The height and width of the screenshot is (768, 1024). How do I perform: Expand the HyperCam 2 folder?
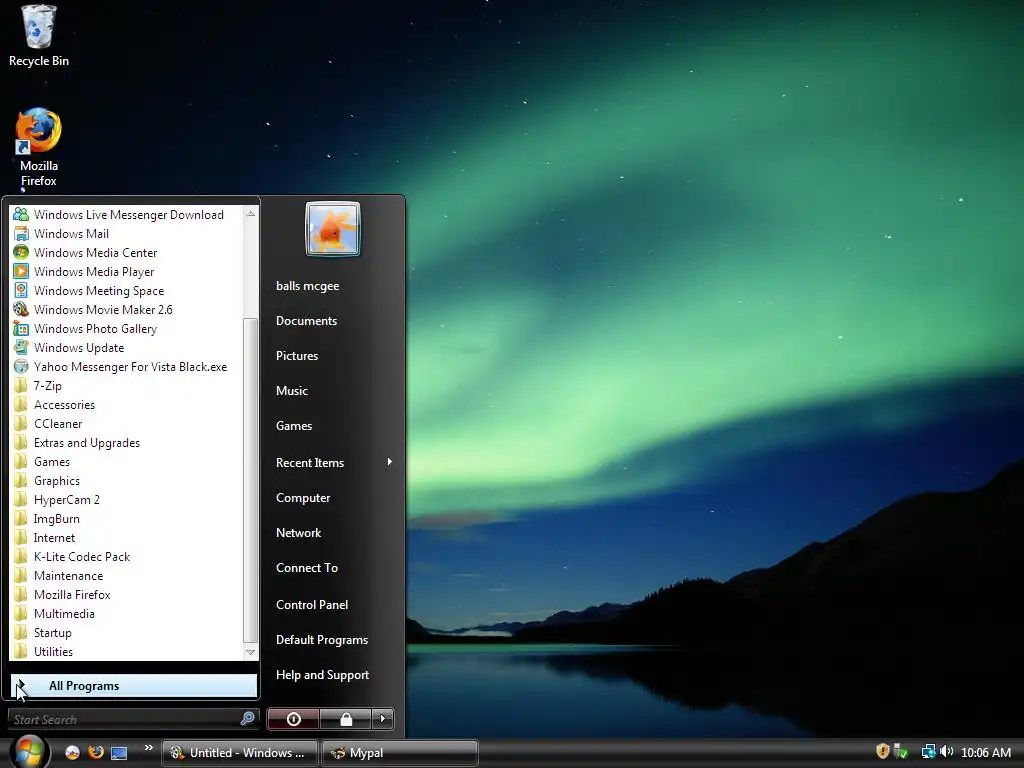[x=56, y=499]
